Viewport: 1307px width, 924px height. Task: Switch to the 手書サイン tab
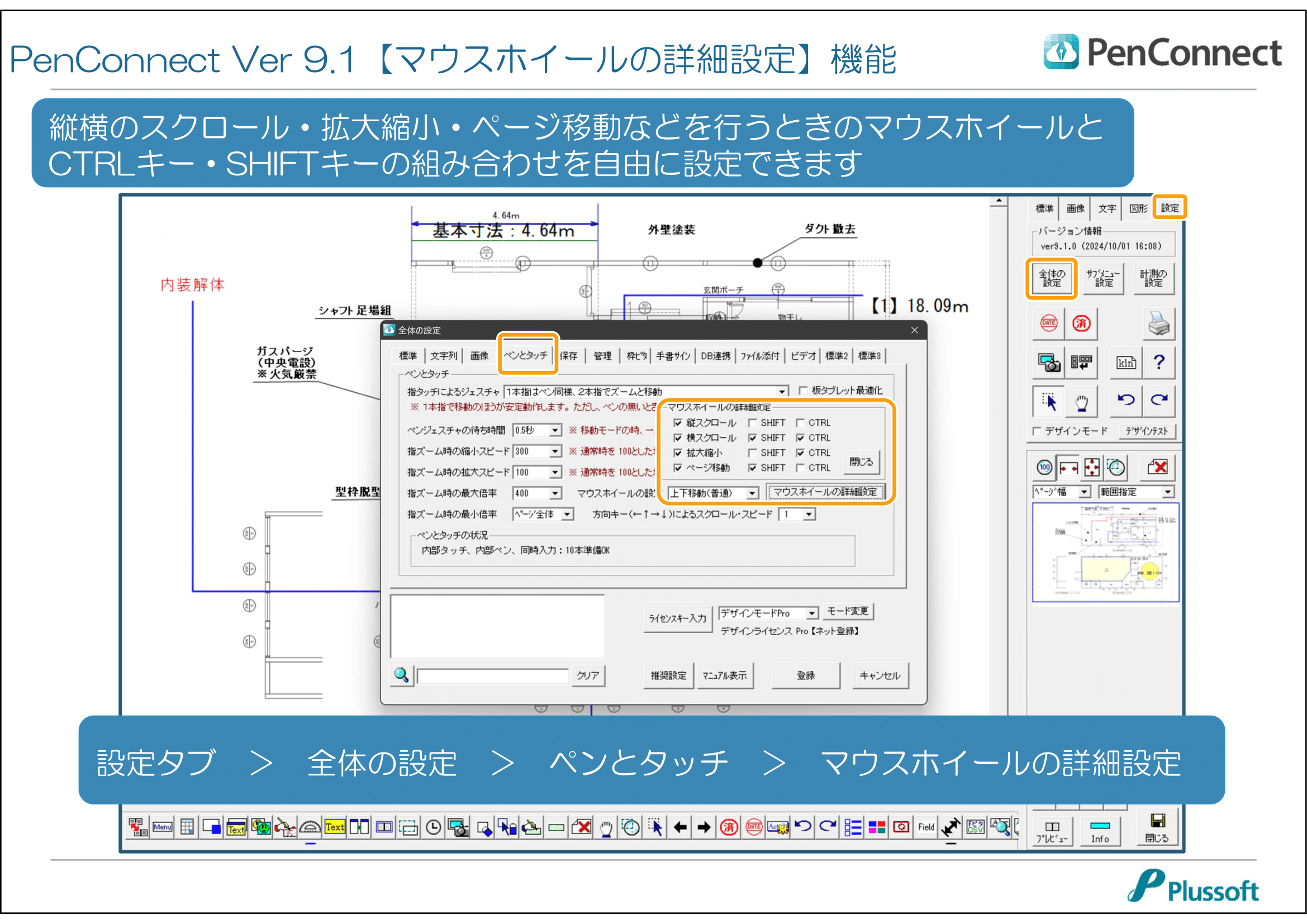tap(672, 356)
